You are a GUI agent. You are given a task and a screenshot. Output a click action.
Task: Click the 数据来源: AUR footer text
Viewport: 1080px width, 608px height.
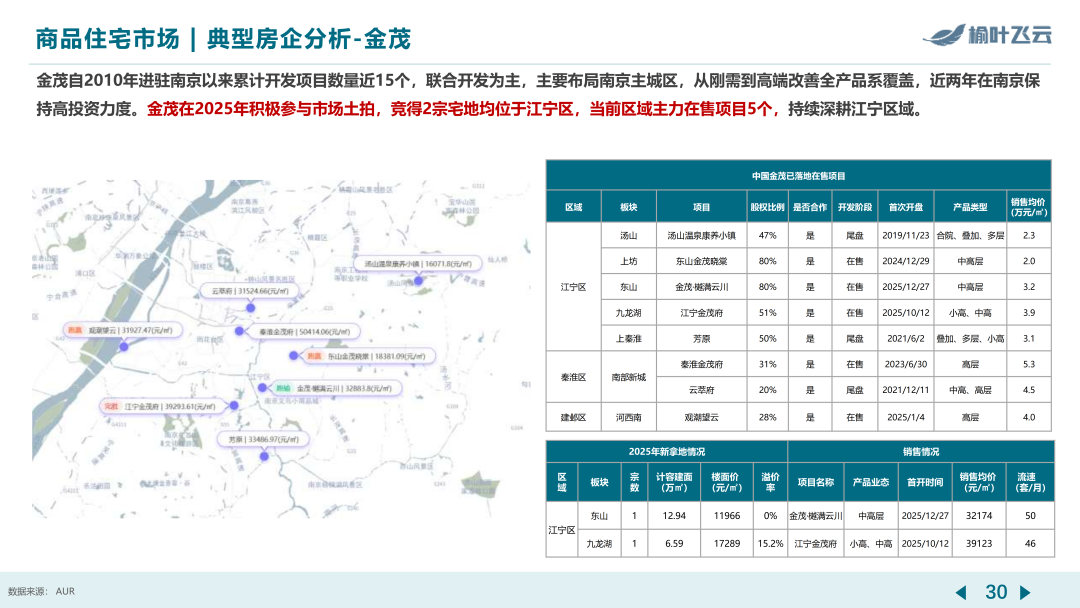(x=41, y=591)
